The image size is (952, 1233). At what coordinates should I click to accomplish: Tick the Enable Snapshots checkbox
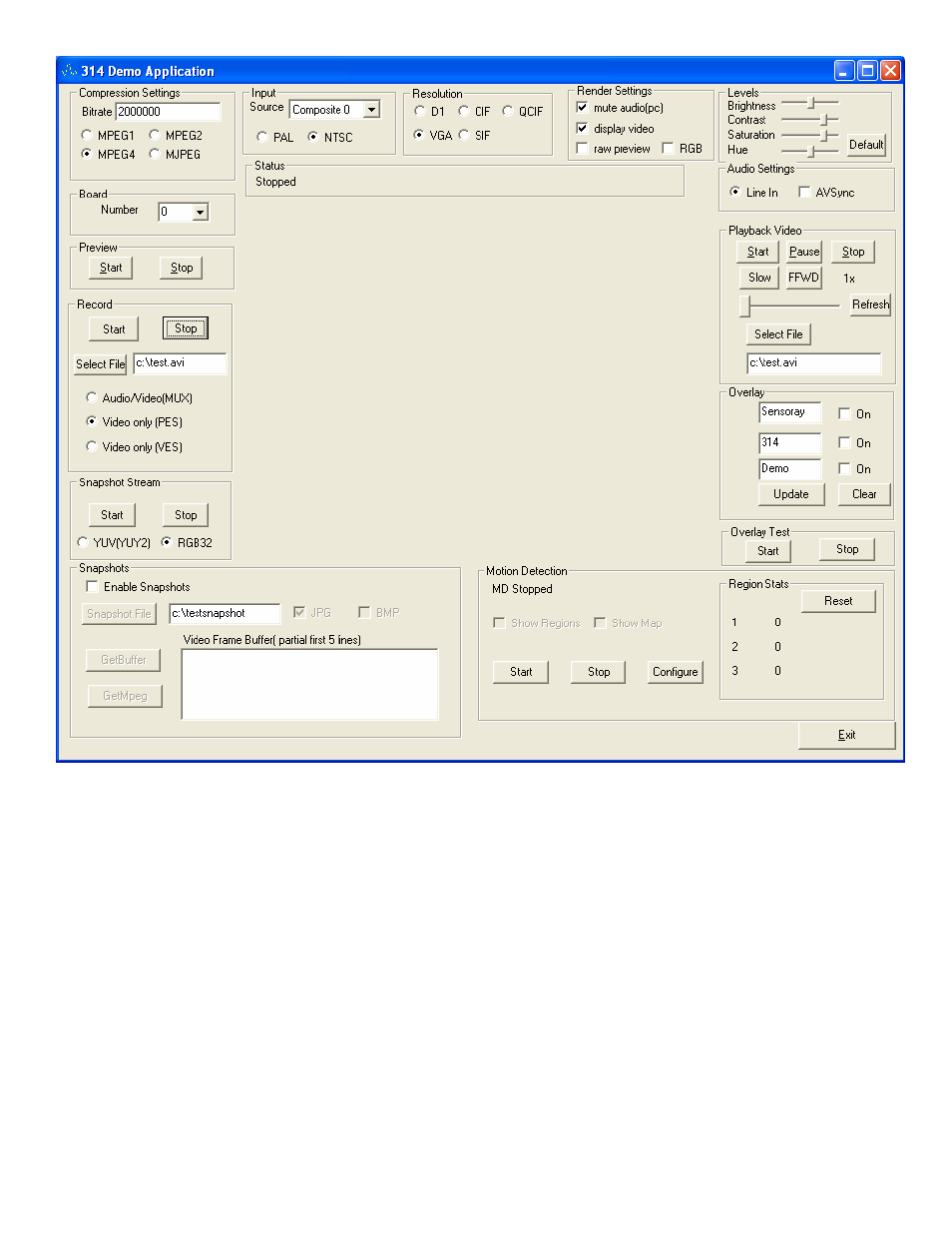click(93, 587)
